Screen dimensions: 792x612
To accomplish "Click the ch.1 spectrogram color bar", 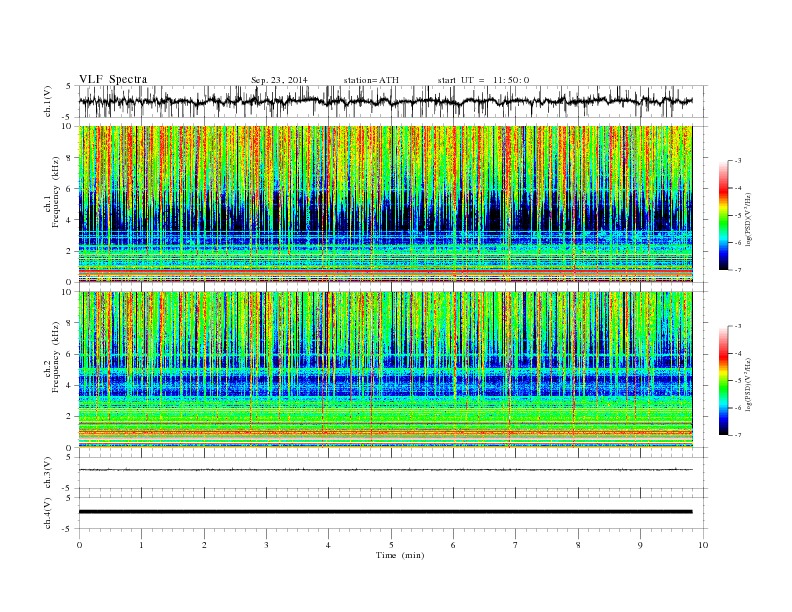I will point(723,215).
